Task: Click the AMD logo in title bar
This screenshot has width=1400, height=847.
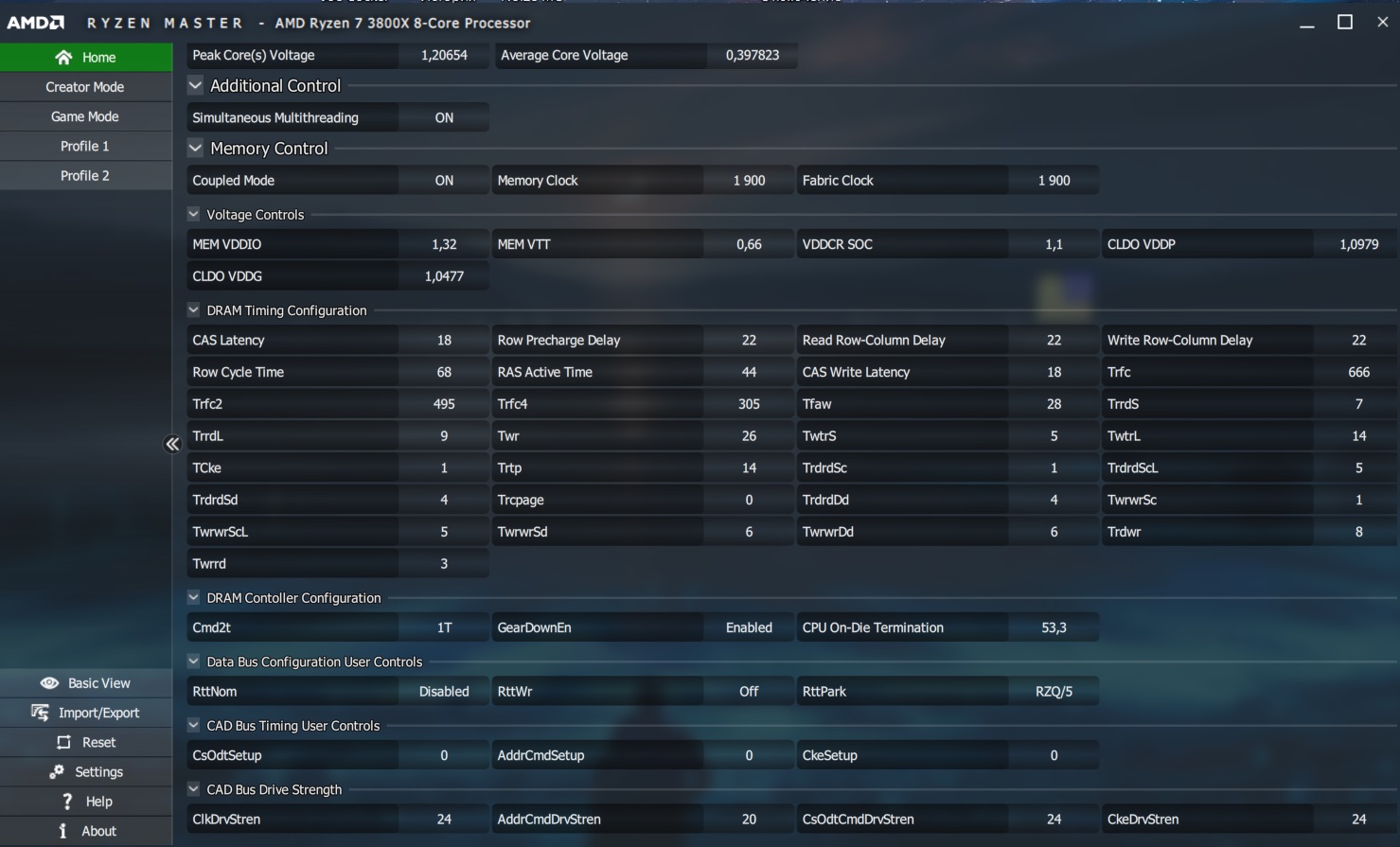Action: tap(36, 23)
